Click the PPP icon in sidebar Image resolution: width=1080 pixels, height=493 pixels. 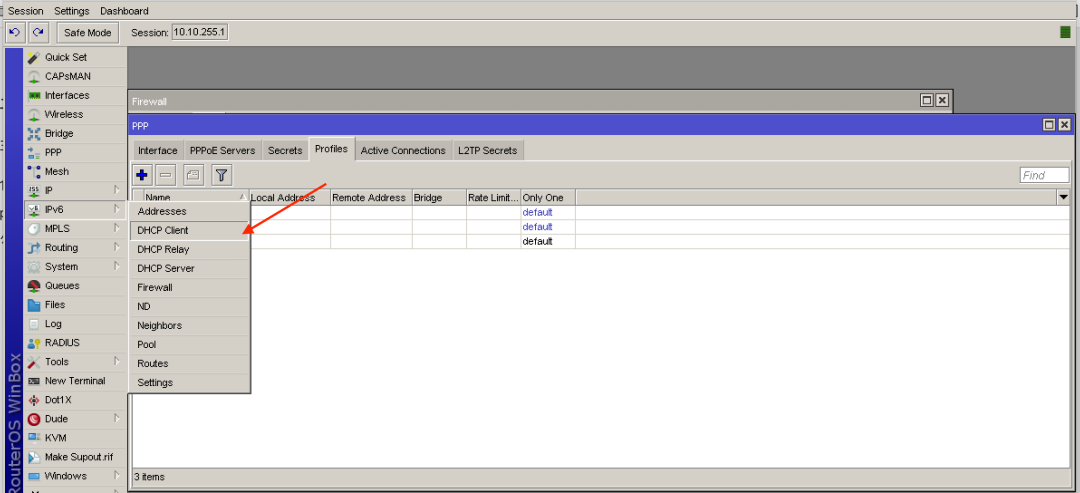[34, 153]
